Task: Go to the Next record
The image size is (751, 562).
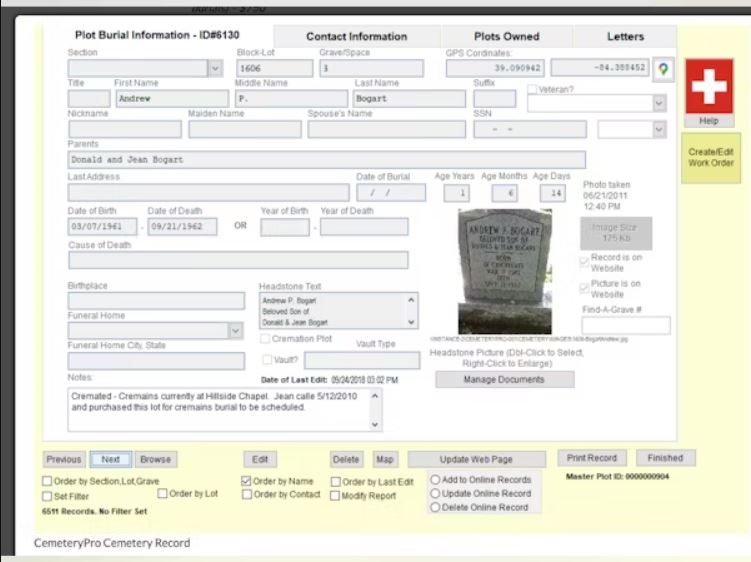Action: click(x=111, y=459)
